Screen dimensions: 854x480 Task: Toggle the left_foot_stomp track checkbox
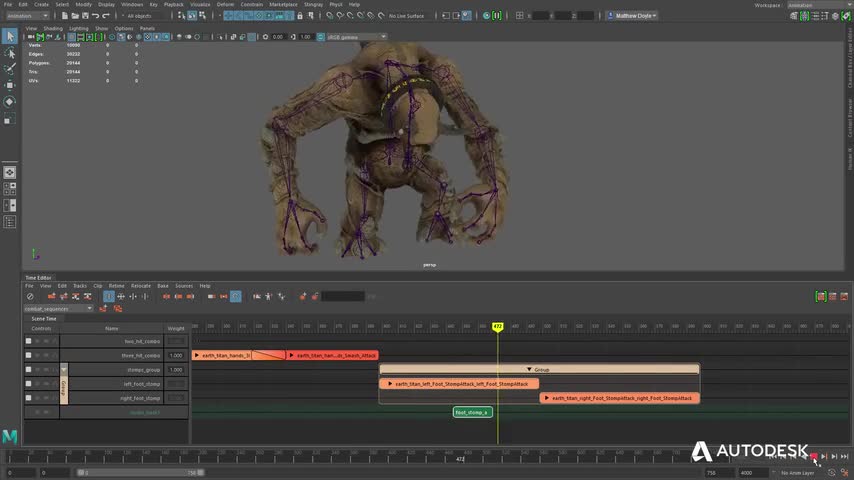click(x=28, y=383)
